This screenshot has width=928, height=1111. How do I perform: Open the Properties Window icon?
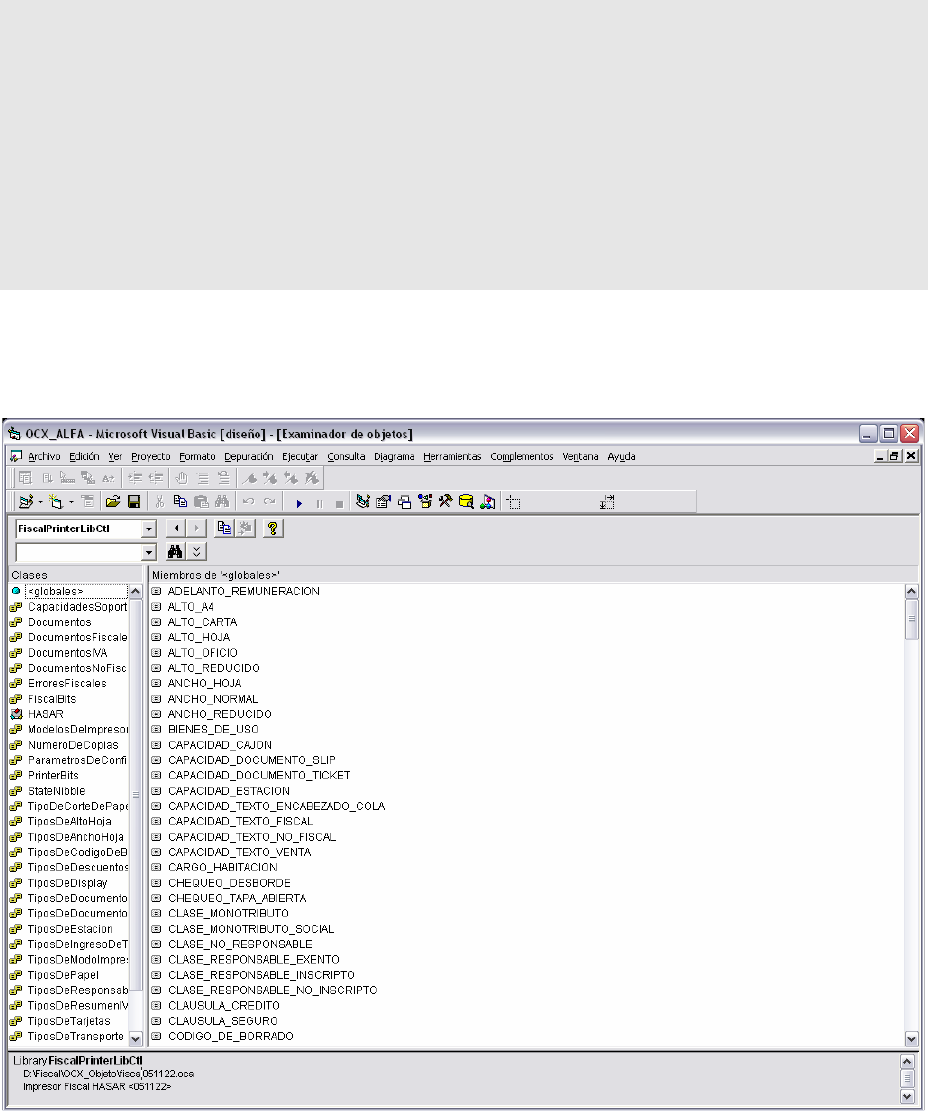(x=383, y=502)
